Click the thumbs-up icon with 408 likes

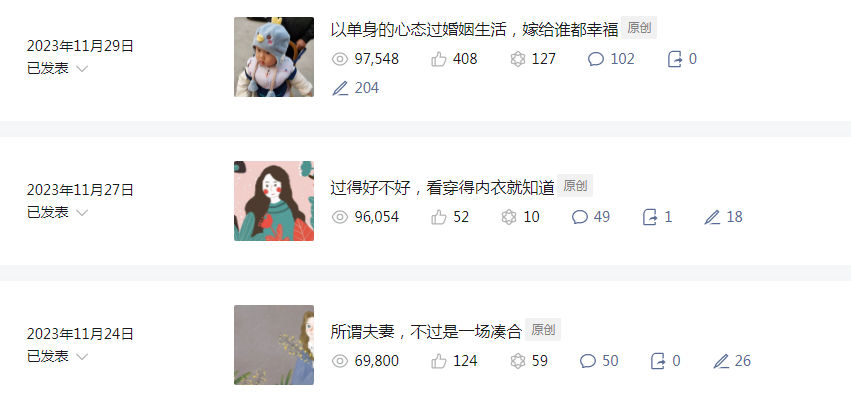coord(439,59)
